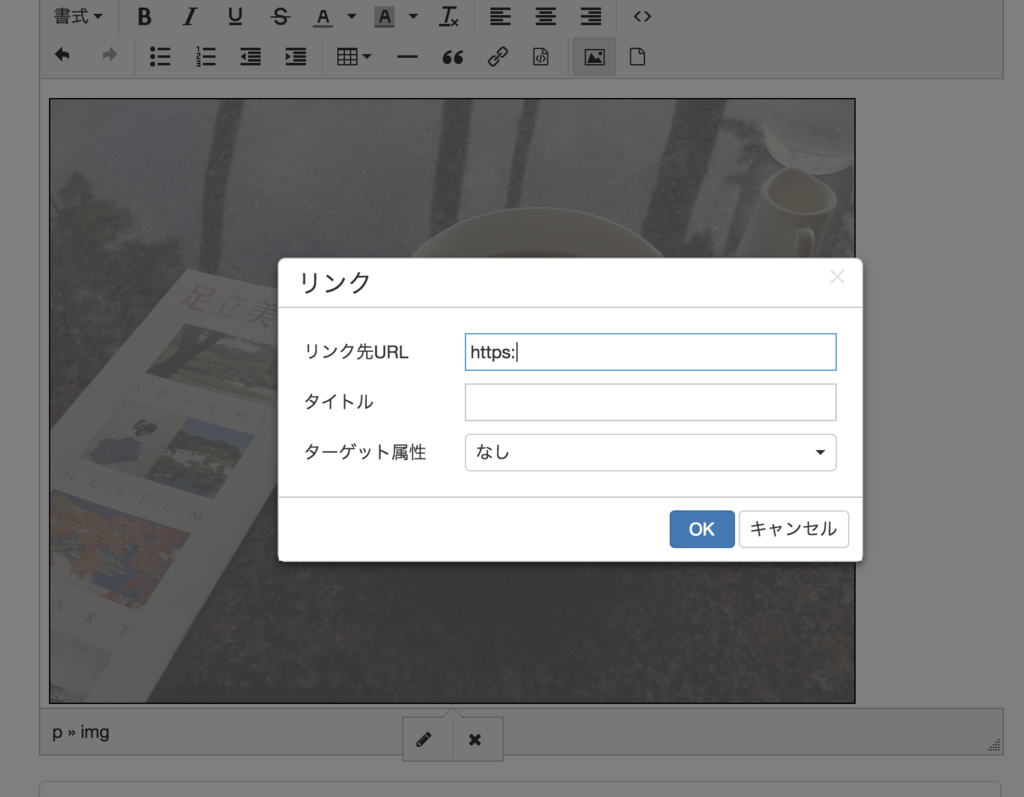Click the キャンセル button

pos(793,529)
